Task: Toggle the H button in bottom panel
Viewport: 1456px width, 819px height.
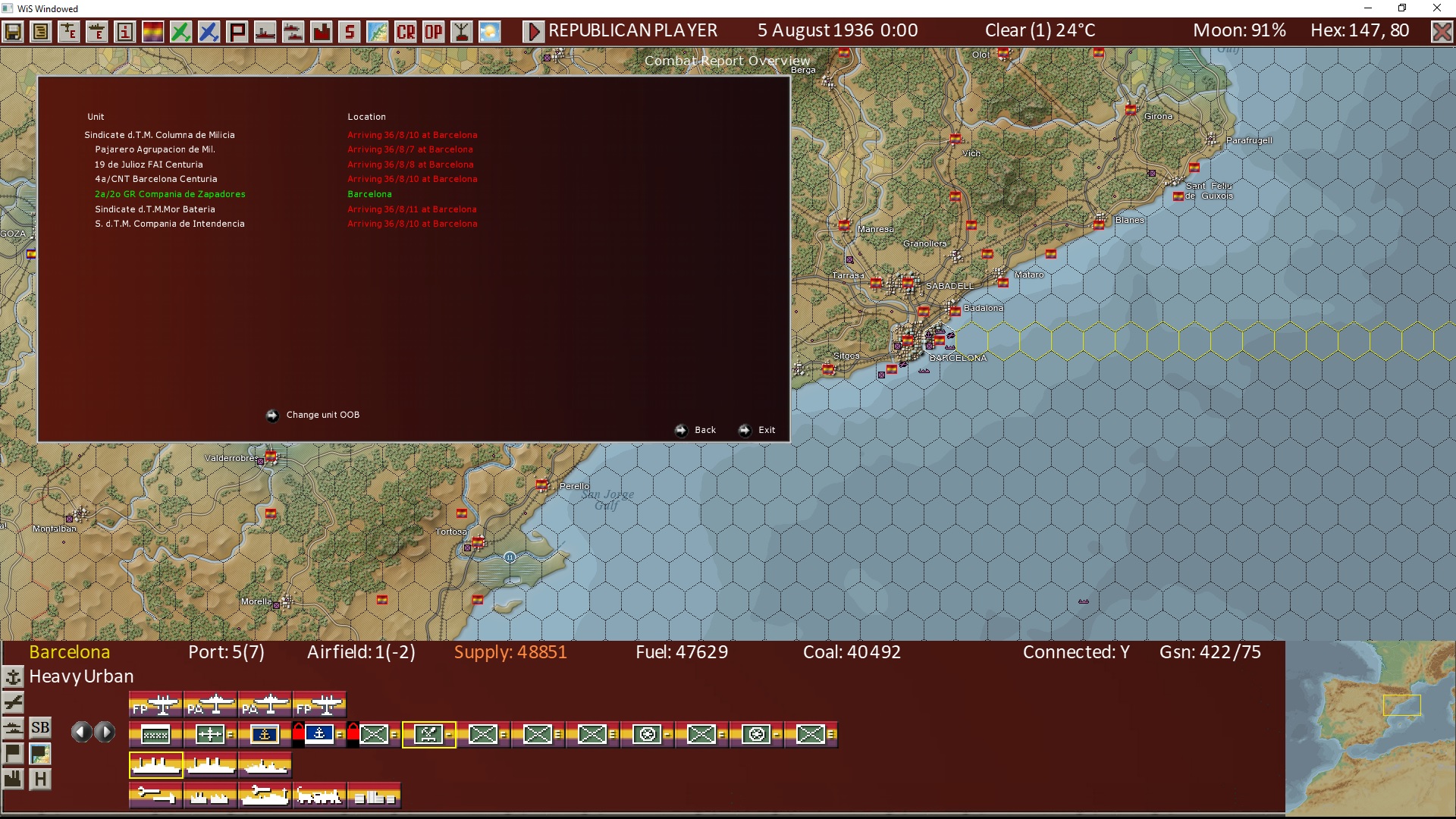Action: (x=40, y=779)
